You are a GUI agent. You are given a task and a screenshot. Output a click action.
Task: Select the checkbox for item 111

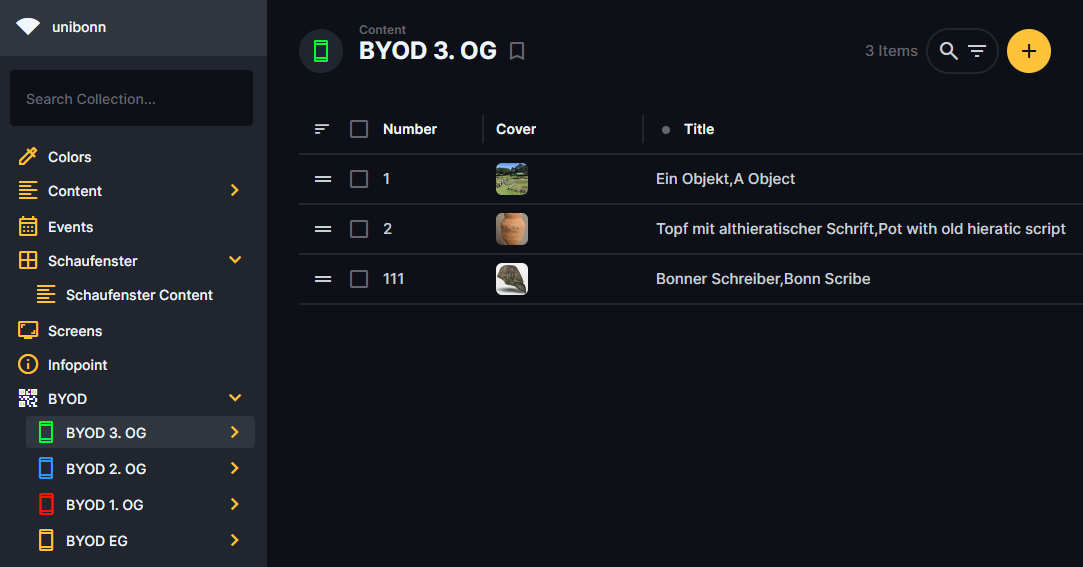pyautogui.click(x=359, y=279)
